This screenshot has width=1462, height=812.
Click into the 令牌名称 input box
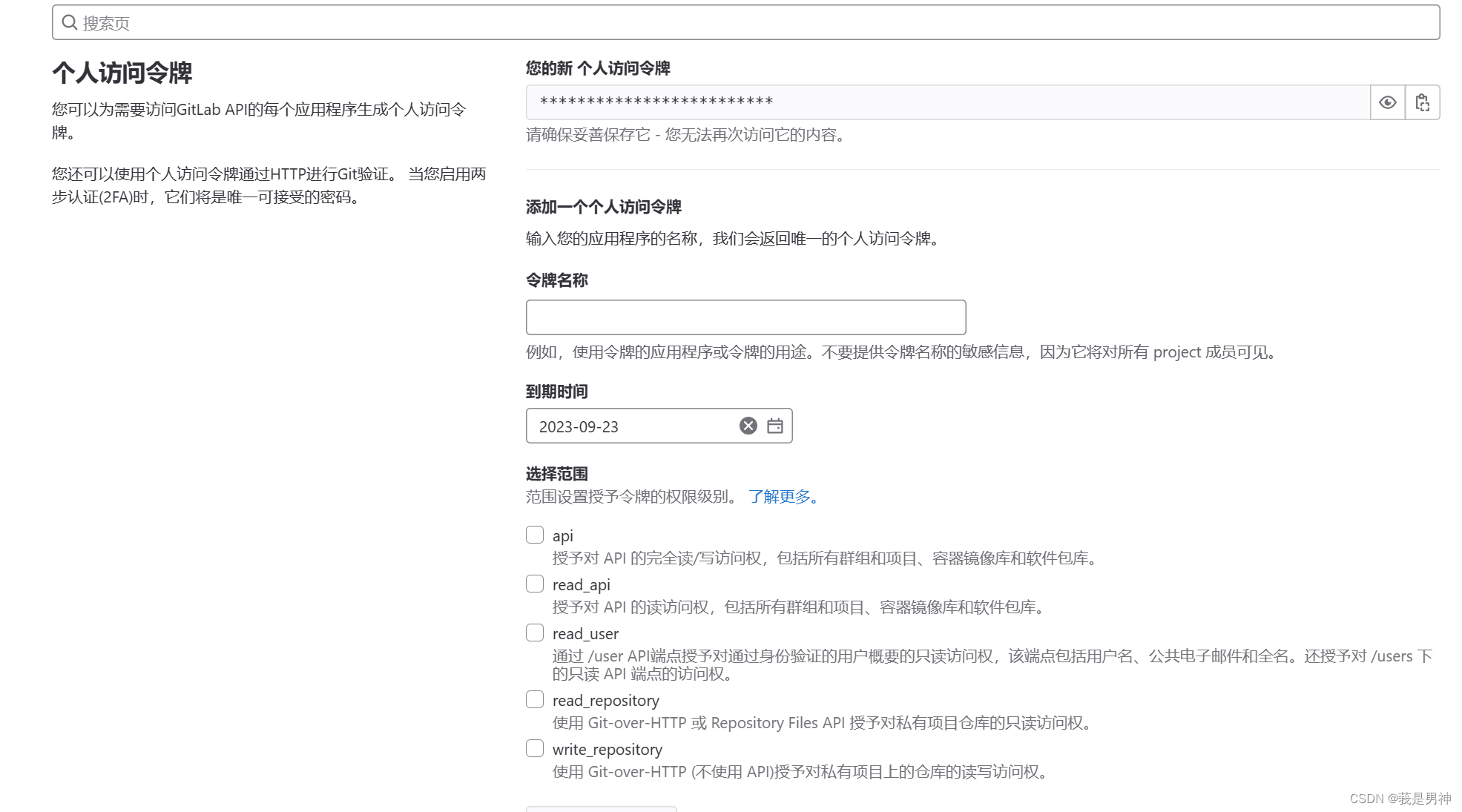(745, 317)
